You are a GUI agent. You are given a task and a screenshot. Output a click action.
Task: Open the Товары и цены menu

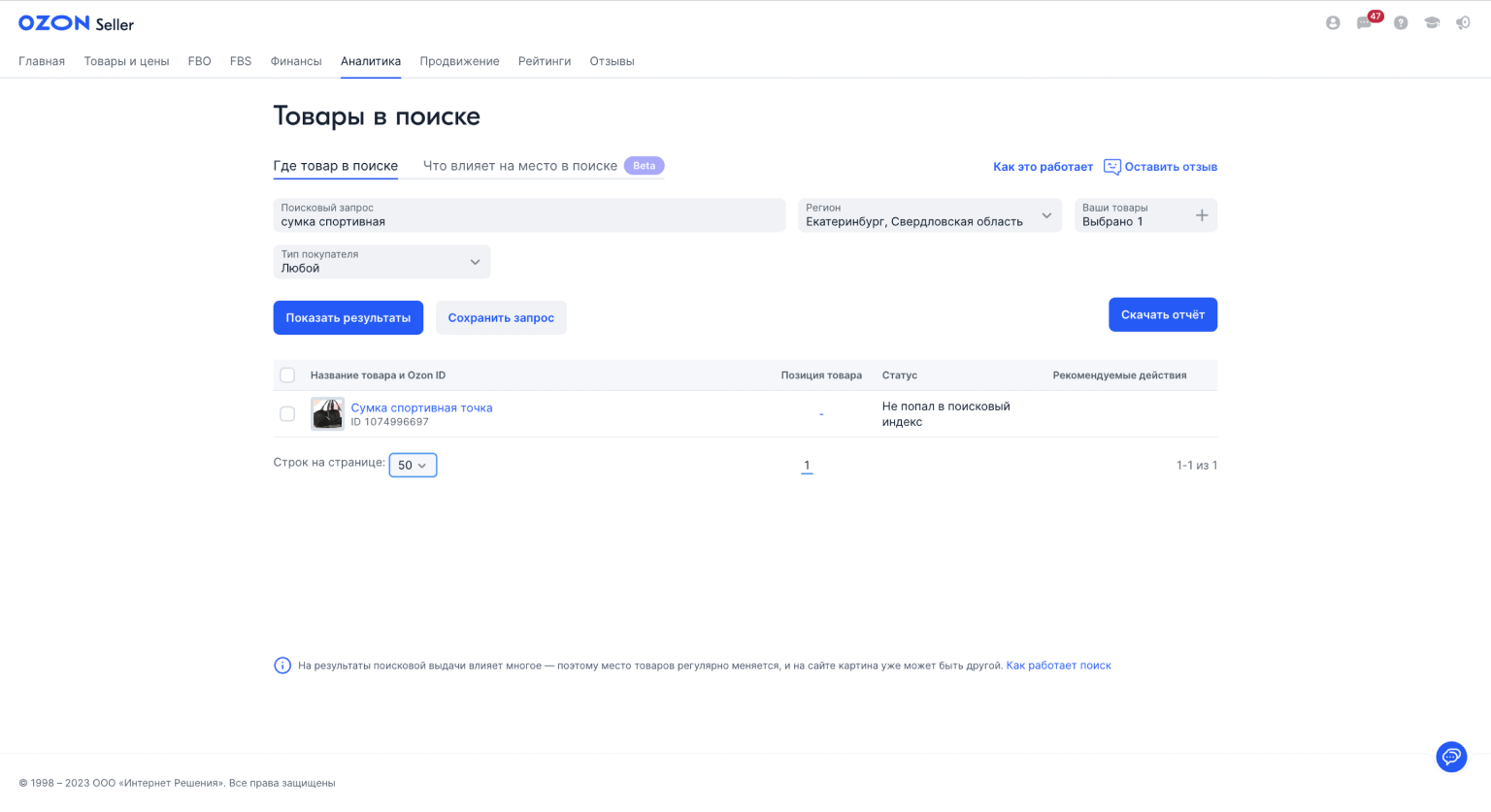126,61
